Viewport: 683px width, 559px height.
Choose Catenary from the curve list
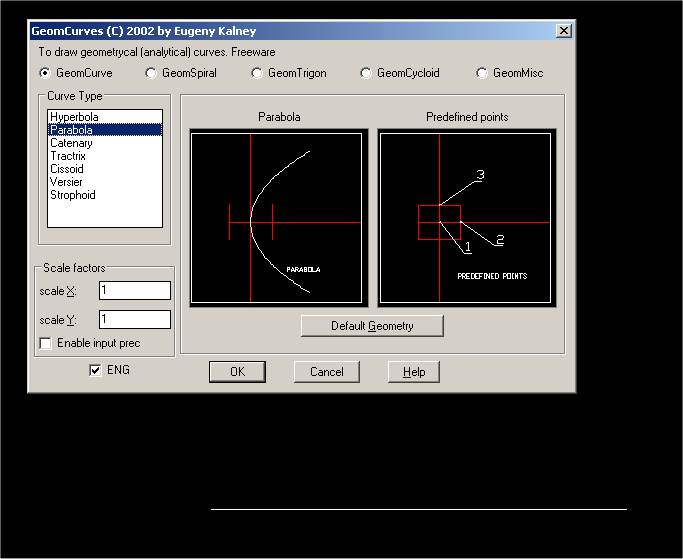[x=71, y=143]
